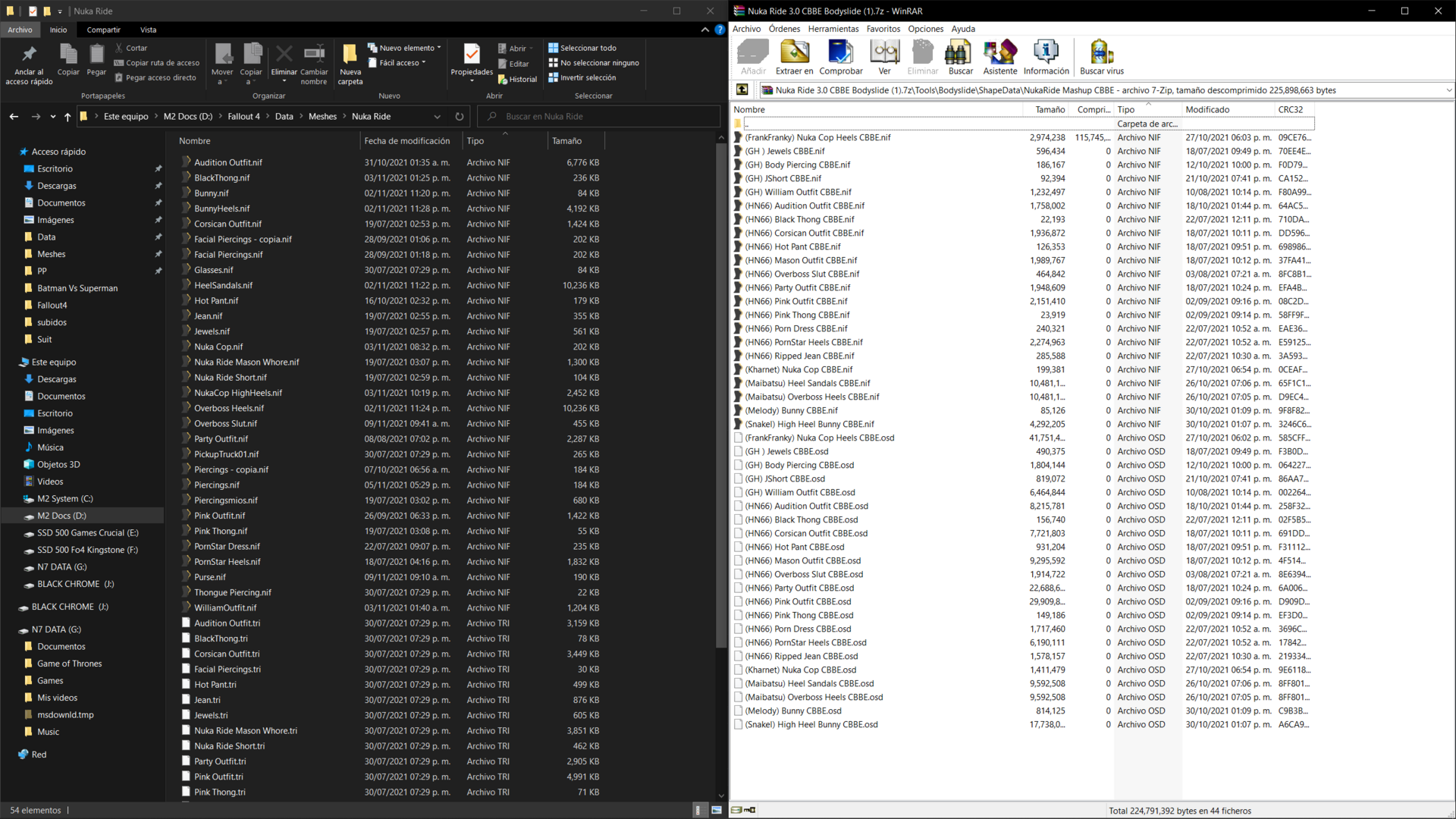Select Red network item in sidebar

coord(39,755)
